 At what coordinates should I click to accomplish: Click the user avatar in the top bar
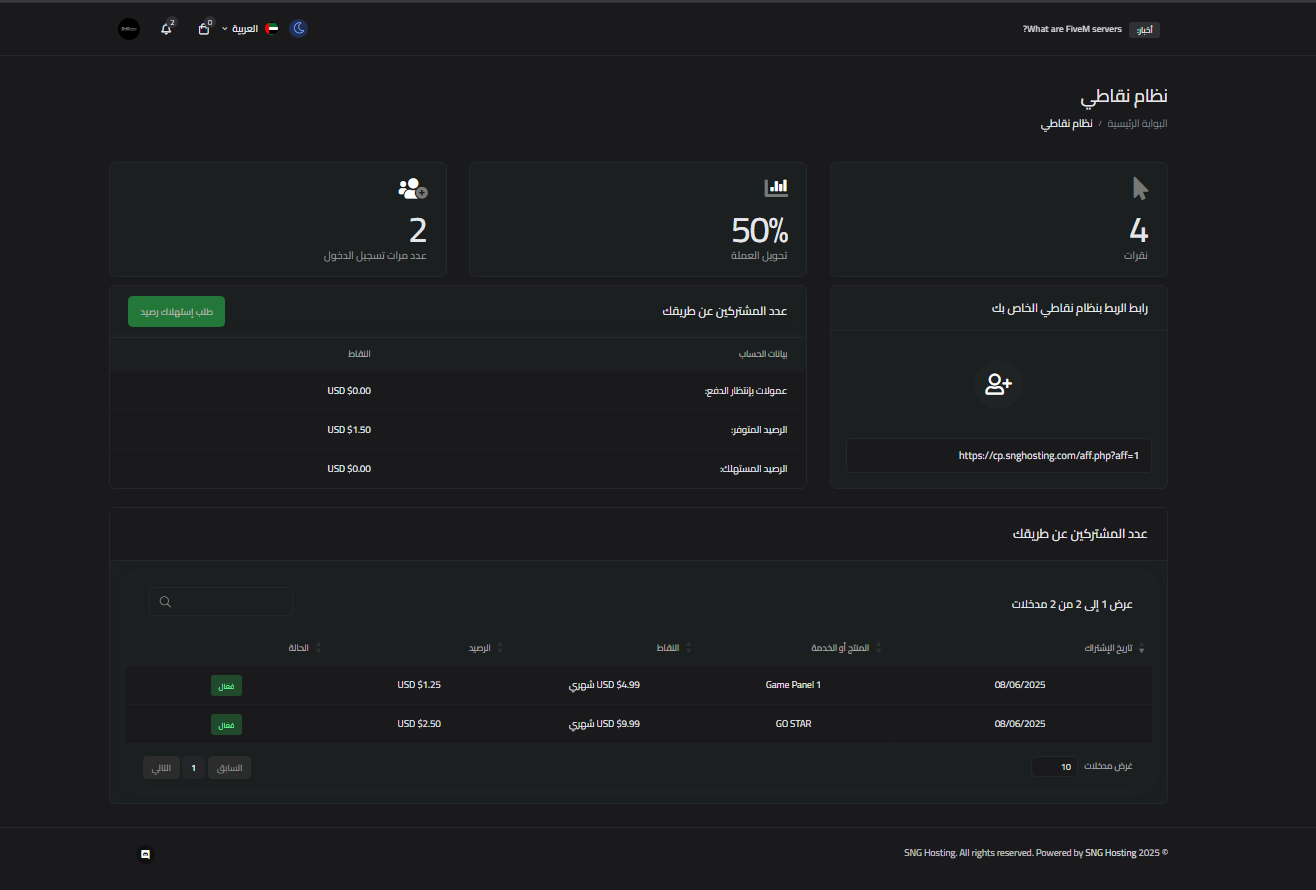[128, 29]
